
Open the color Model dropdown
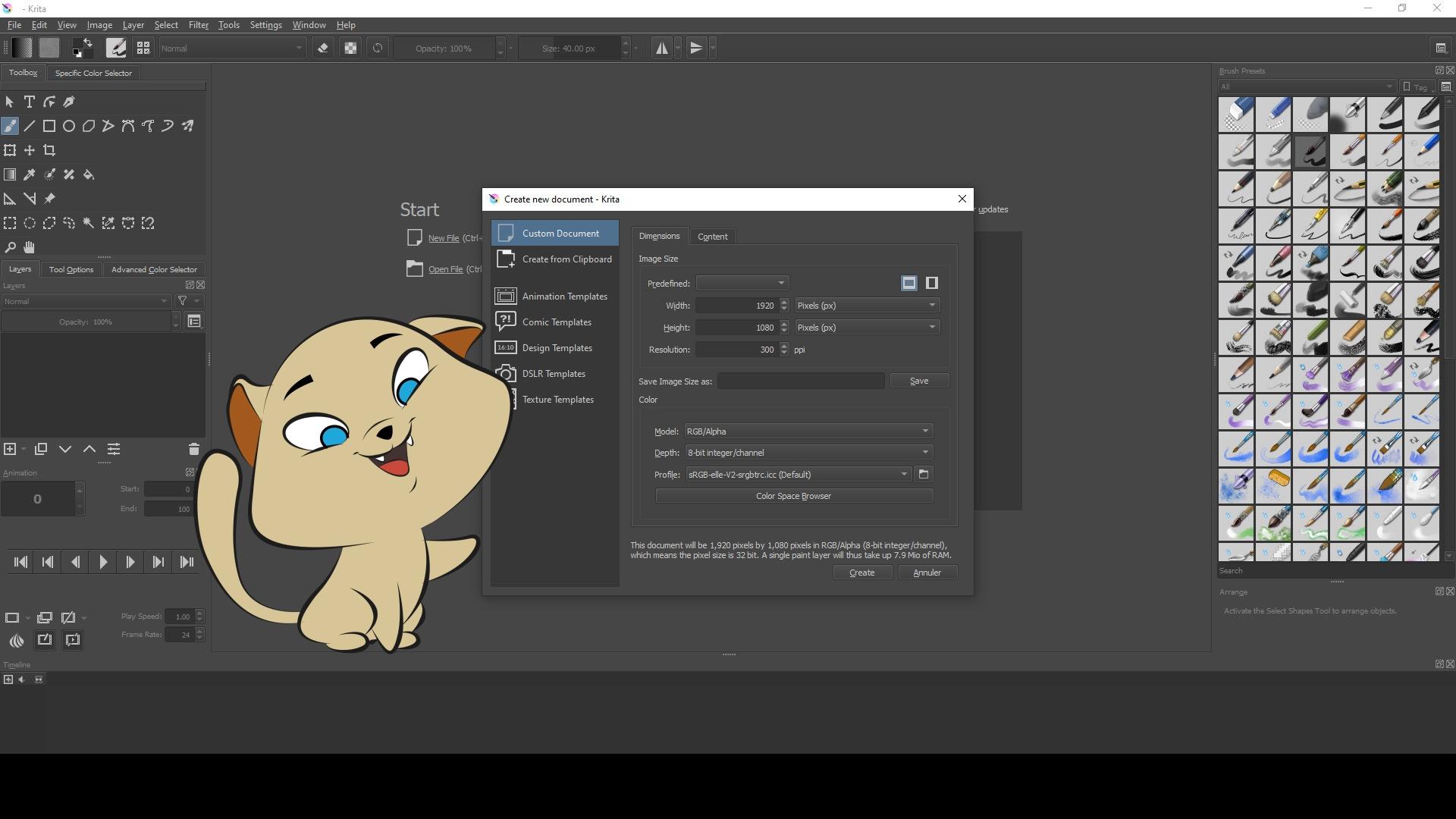807,431
